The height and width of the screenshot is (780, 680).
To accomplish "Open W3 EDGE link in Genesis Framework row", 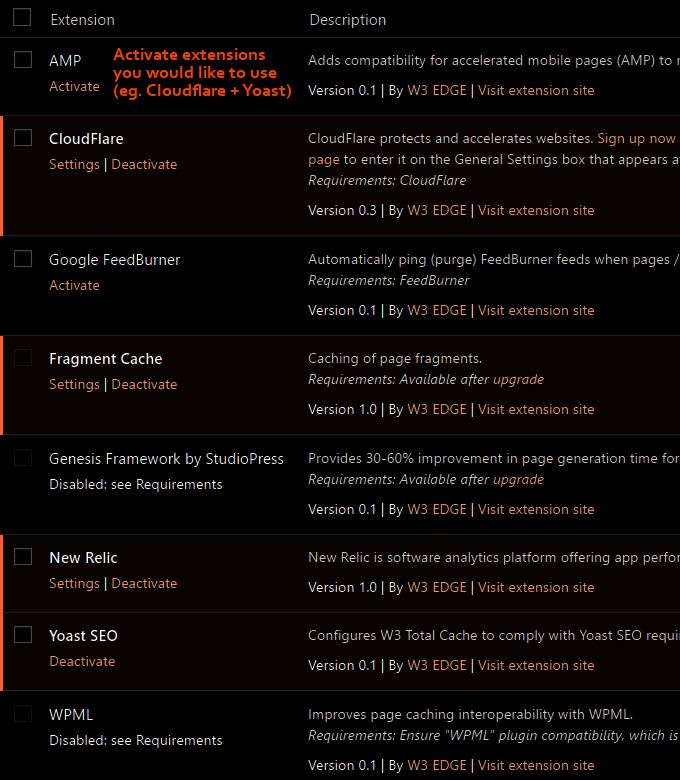I will coord(437,509).
